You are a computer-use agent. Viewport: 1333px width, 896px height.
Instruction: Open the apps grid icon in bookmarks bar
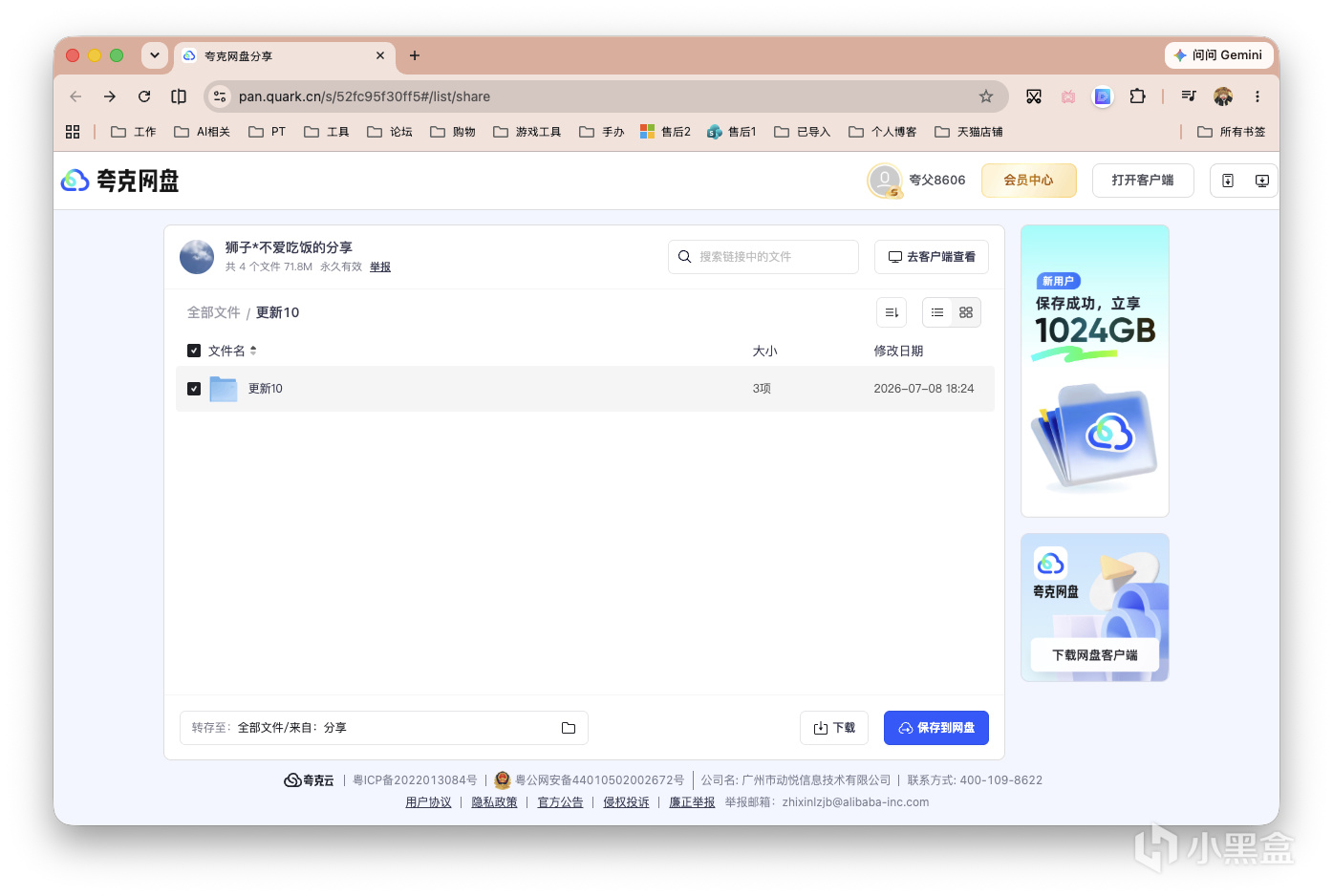(73, 132)
